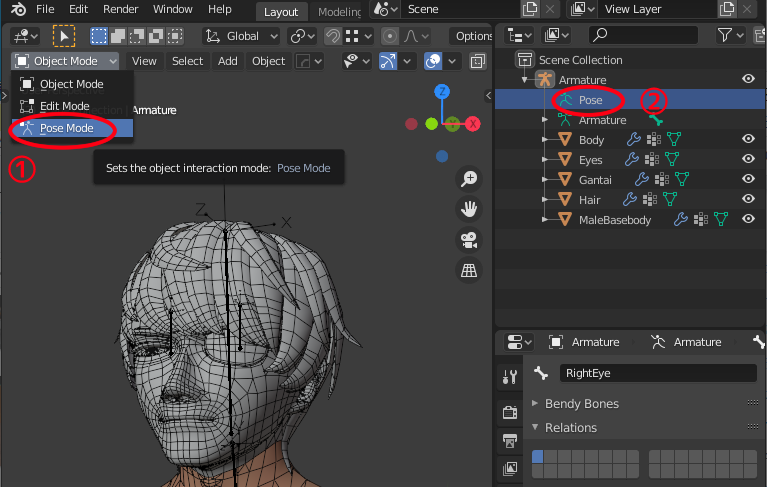Open the viewport Object menu
The image size is (767, 487).
tap(268, 61)
